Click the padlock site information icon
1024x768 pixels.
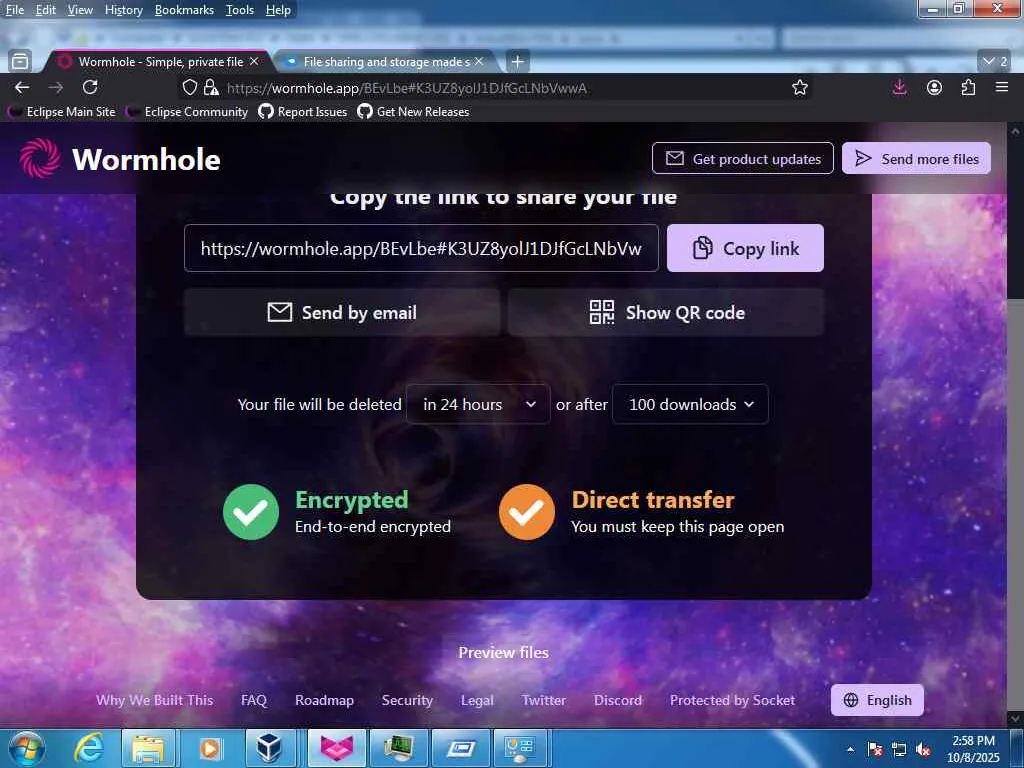(x=210, y=88)
